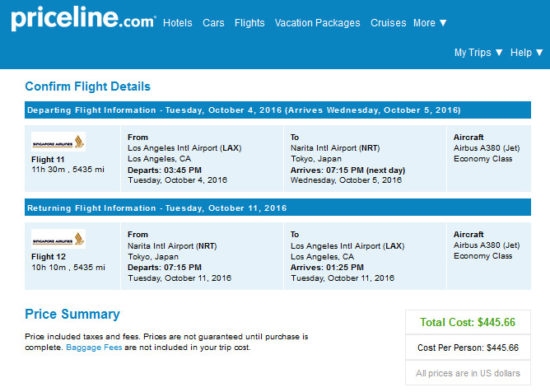Open the Help dropdown menu
The width and height of the screenshot is (550, 392).
[526, 53]
